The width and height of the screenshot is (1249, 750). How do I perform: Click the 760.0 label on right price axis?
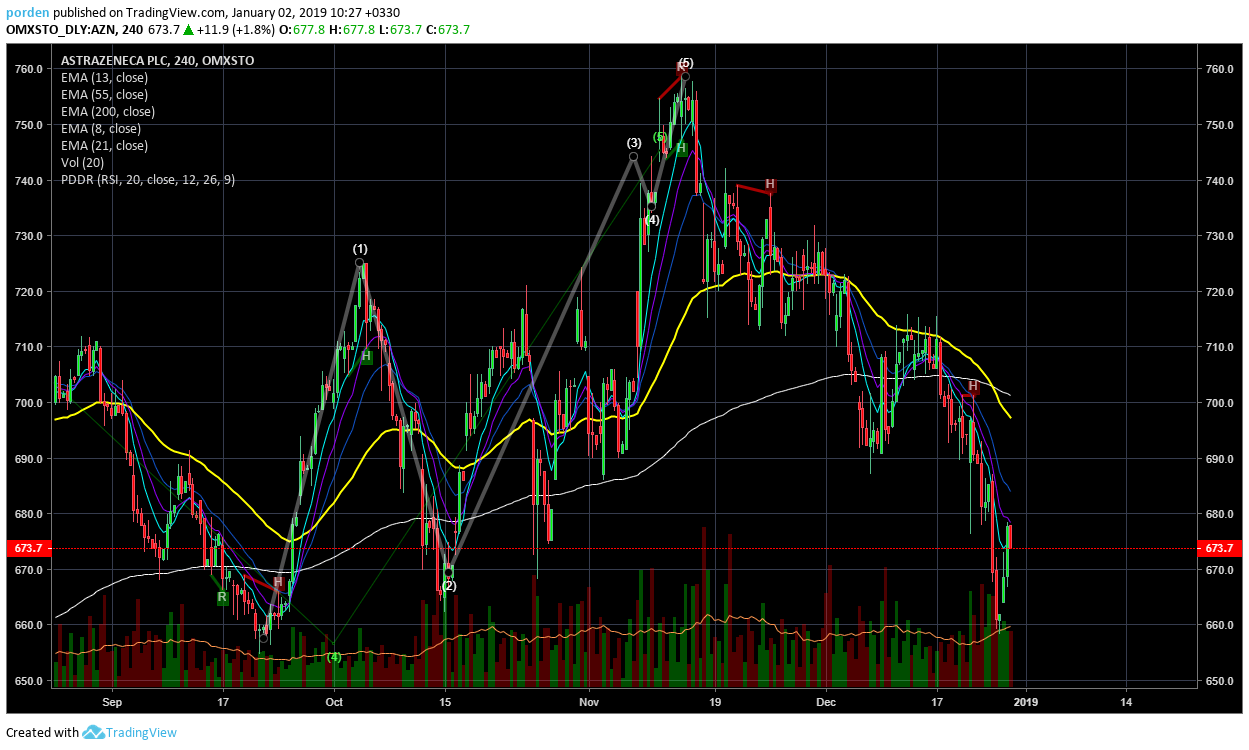point(1221,69)
